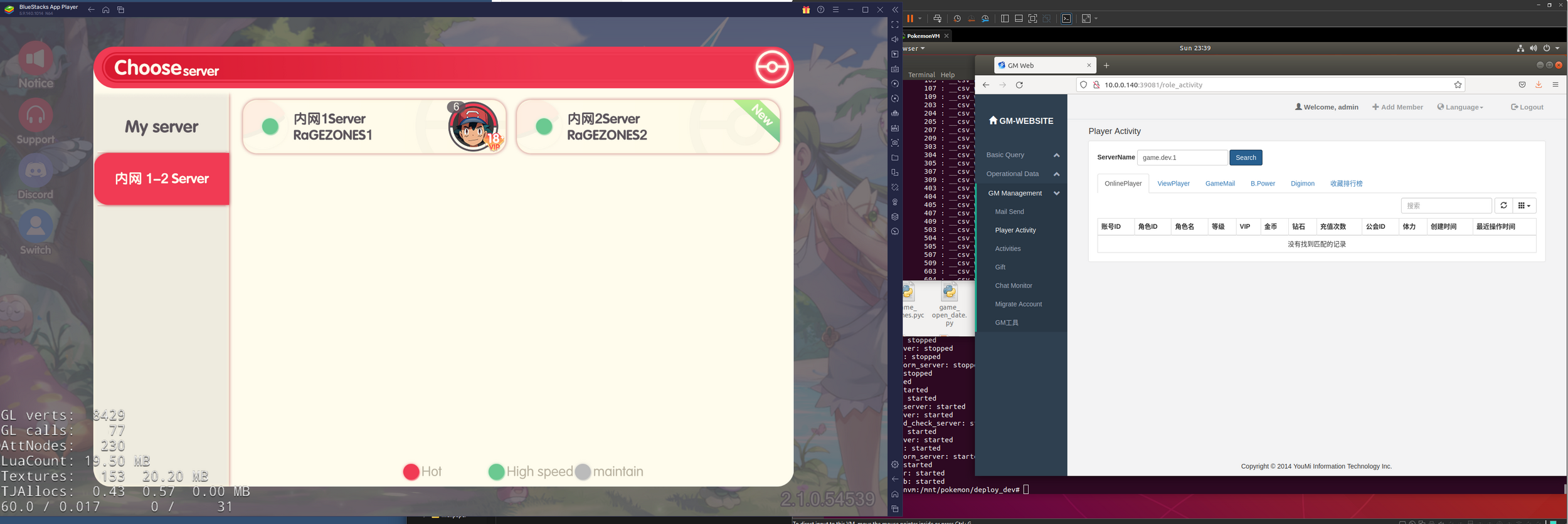Open VMware stretch view dropdown arrow
1568x524 pixels.
[x=1096, y=19]
